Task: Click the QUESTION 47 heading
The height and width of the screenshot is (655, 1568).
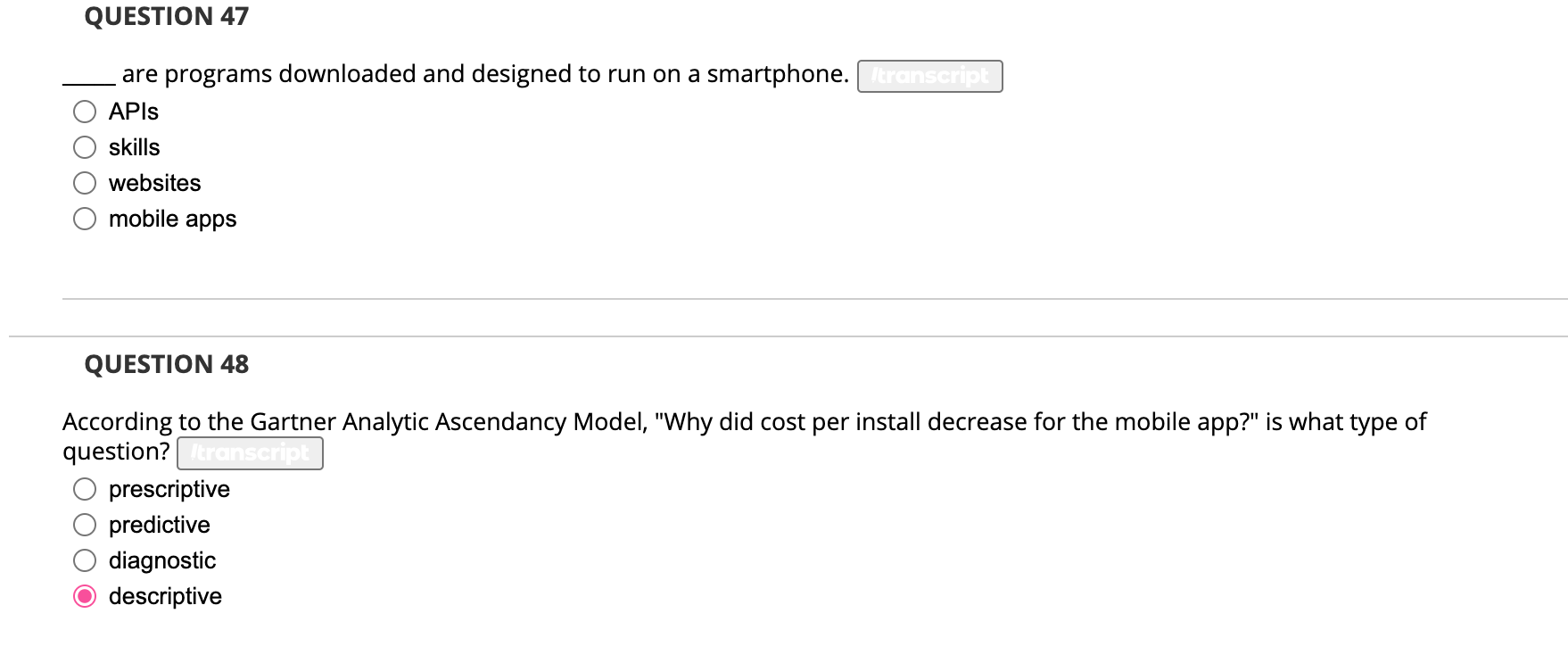Action: pos(166,15)
